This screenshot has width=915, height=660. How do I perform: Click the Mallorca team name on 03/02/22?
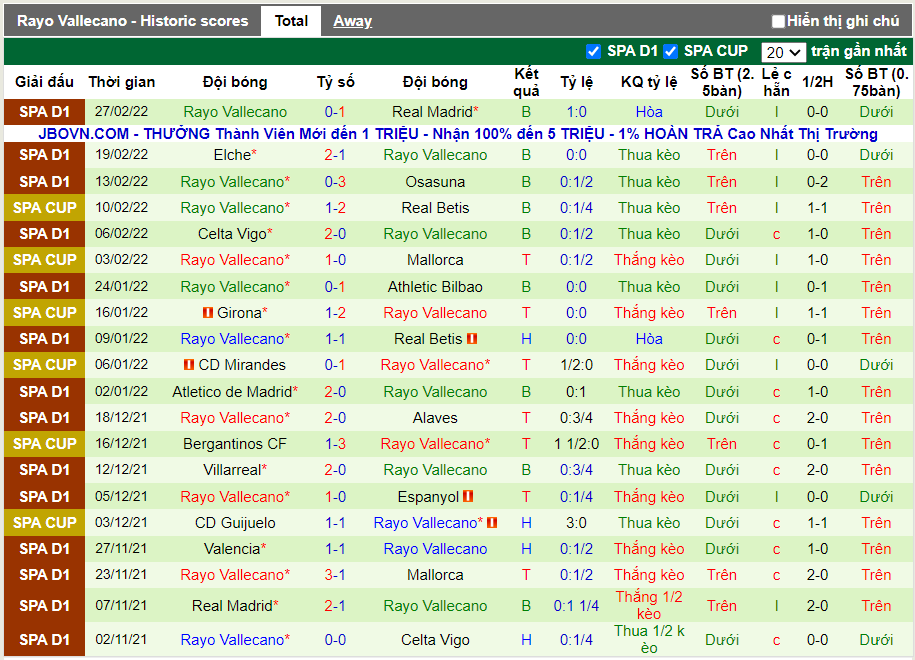(435, 260)
